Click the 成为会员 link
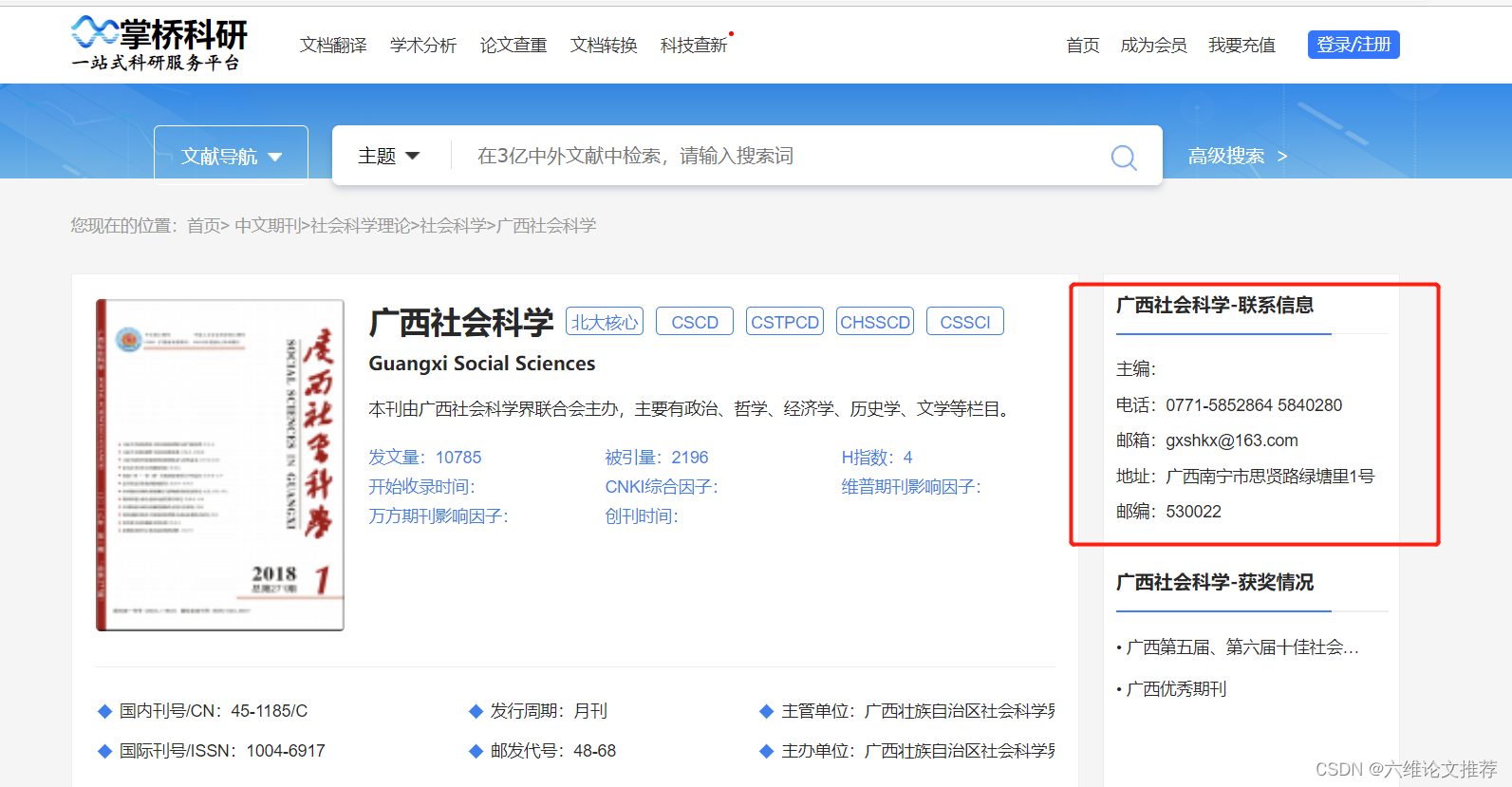Image resolution: width=1512 pixels, height=787 pixels. click(1153, 45)
